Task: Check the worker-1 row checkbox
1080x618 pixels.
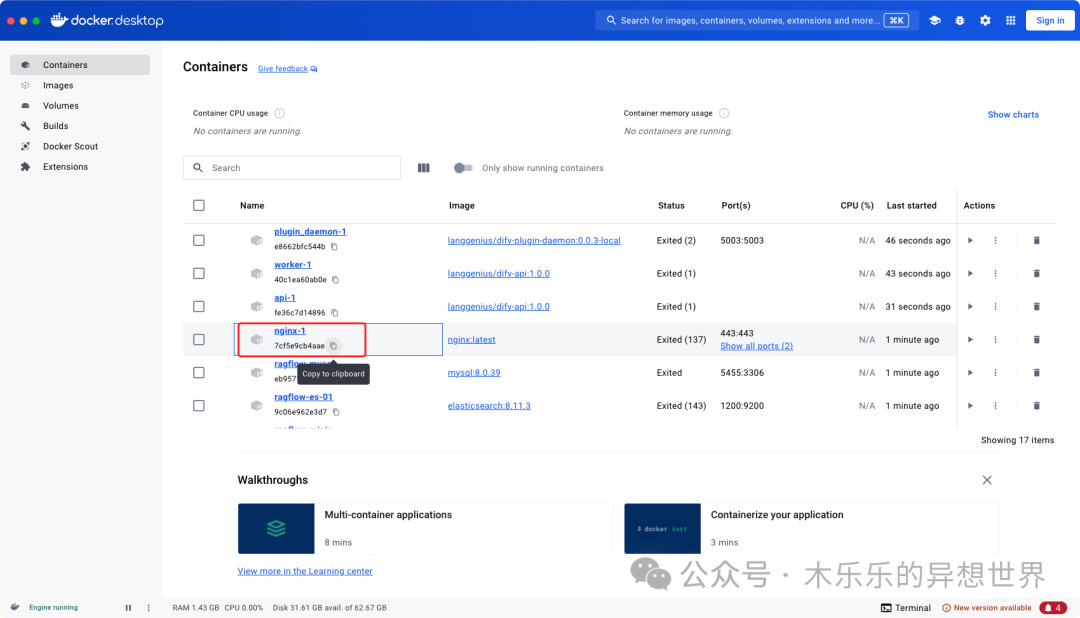Action: click(x=199, y=274)
